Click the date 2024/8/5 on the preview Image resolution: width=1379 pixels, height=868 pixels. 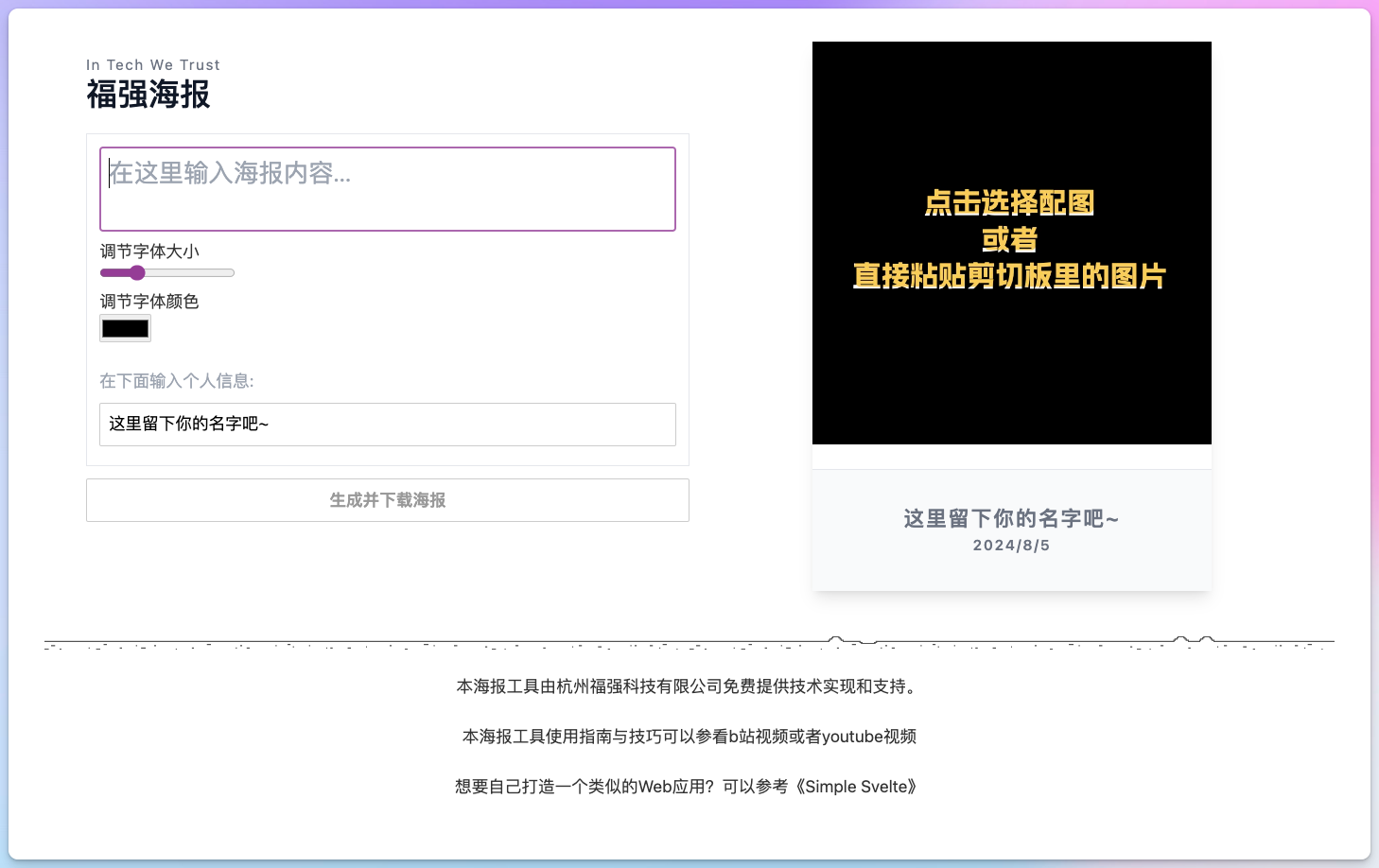(x=1011, y=545)
